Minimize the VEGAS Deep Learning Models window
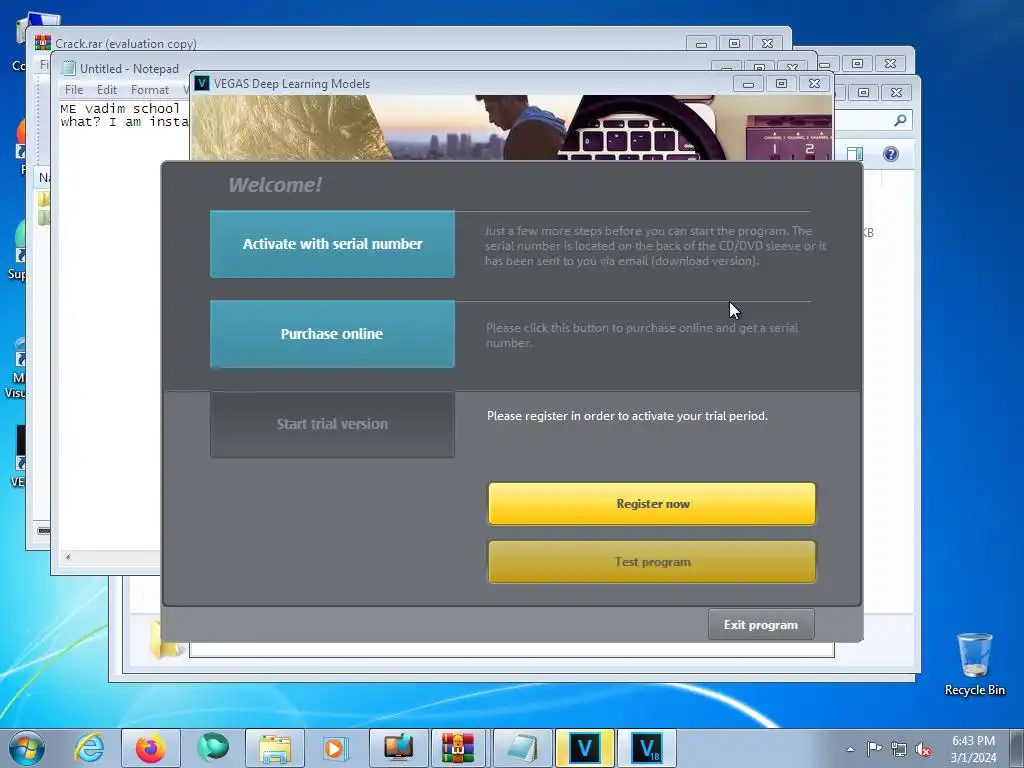 [x=748, y=84]
